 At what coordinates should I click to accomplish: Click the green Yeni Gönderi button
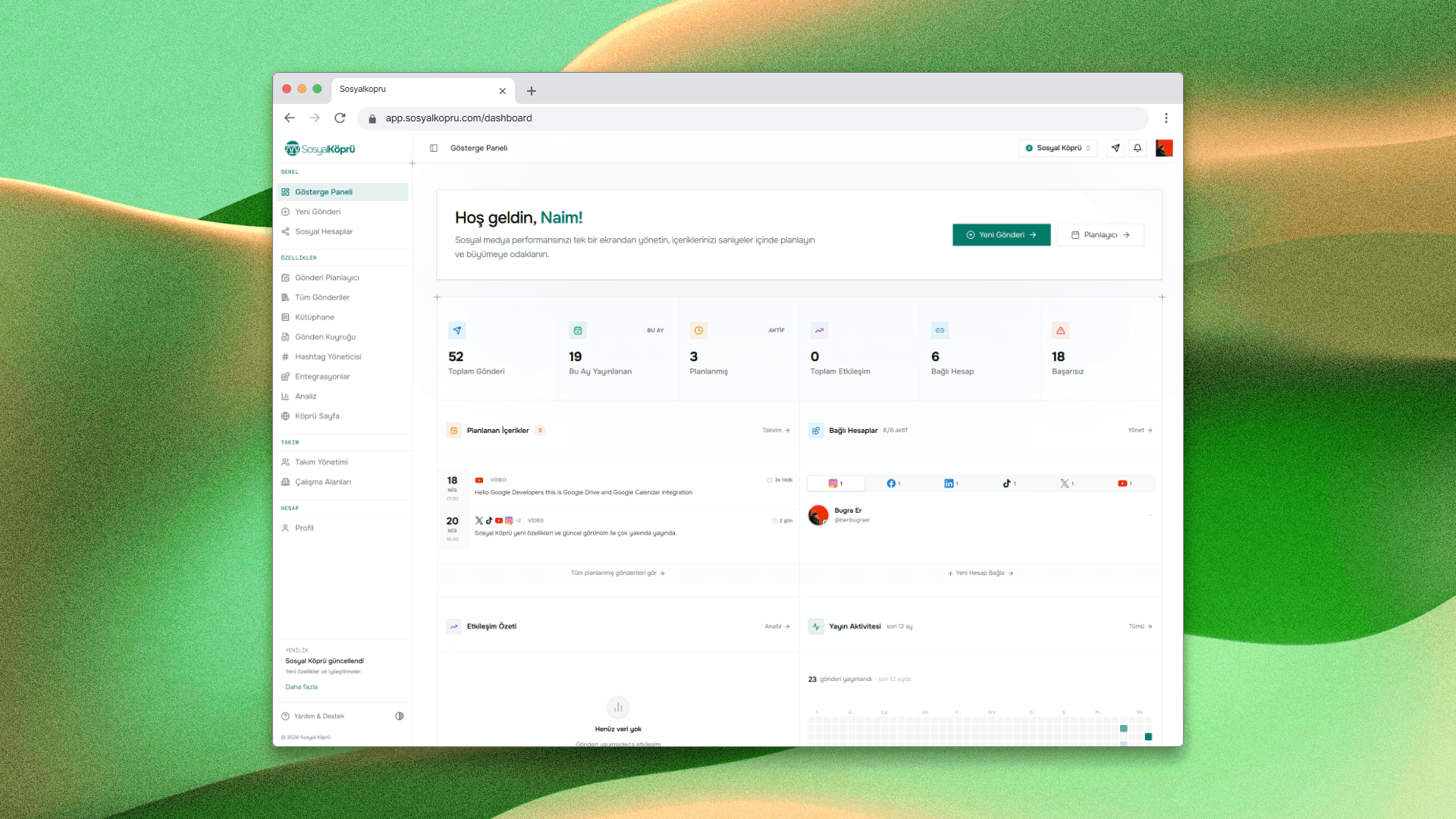pyautogui.click(x=1002, y=235)
